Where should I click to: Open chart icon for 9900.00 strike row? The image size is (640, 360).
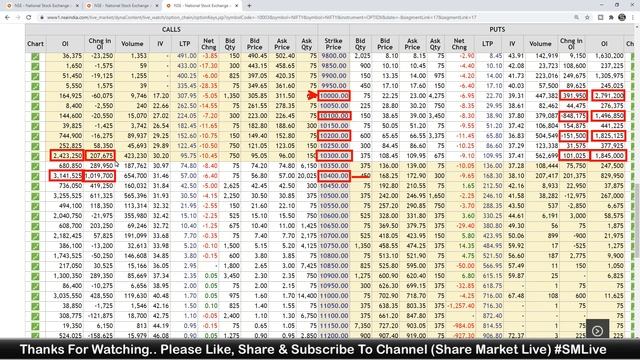point(36,76)
